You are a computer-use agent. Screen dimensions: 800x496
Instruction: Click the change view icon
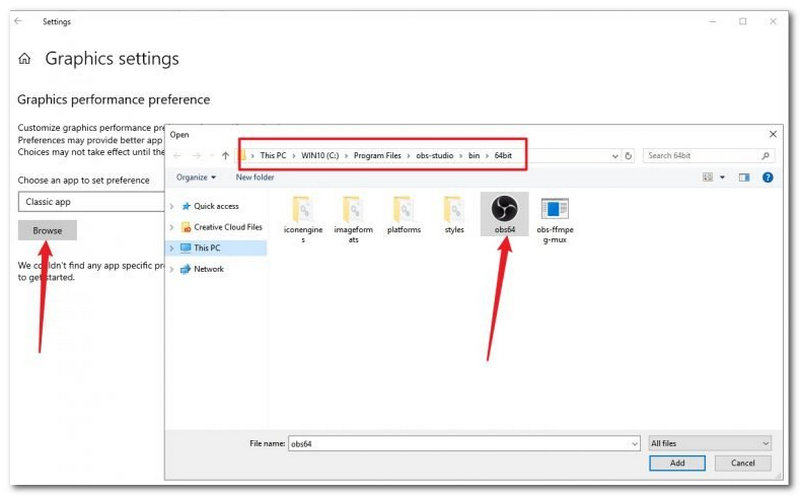[708, 178]
